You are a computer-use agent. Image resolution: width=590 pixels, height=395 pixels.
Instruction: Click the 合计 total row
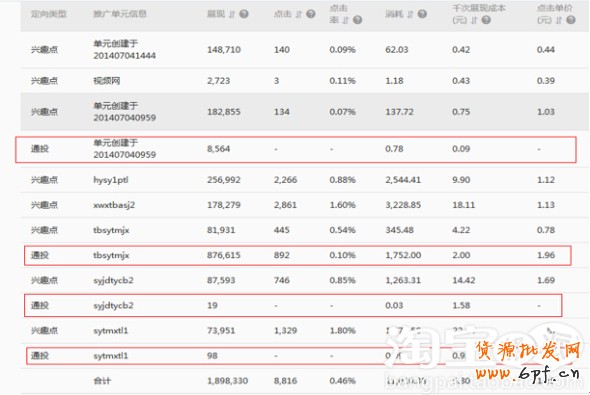(305, 381)
